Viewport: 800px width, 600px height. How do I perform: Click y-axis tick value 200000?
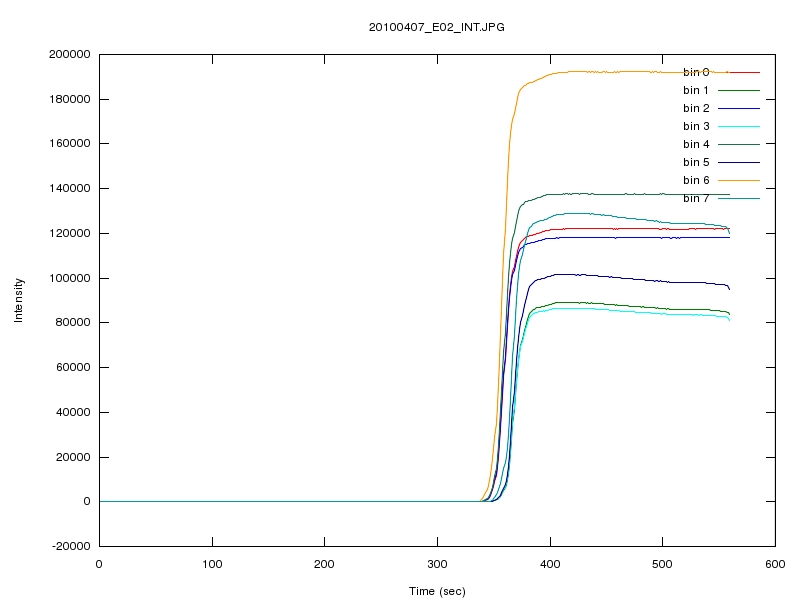(70, 54)
